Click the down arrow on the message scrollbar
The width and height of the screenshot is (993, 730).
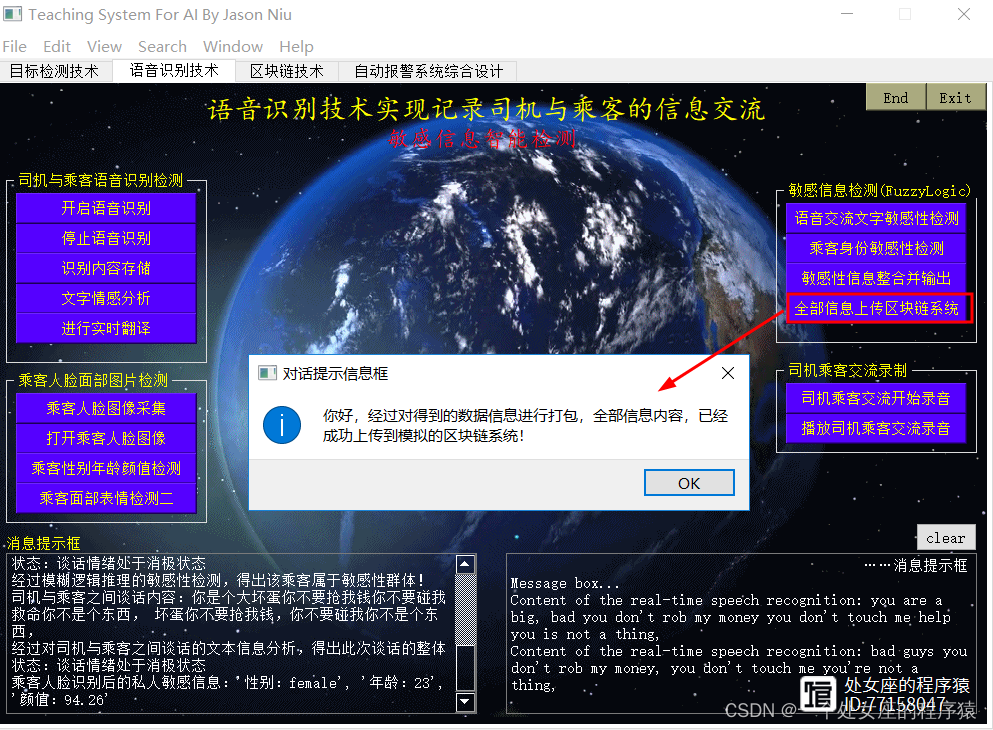pos(464,703)
